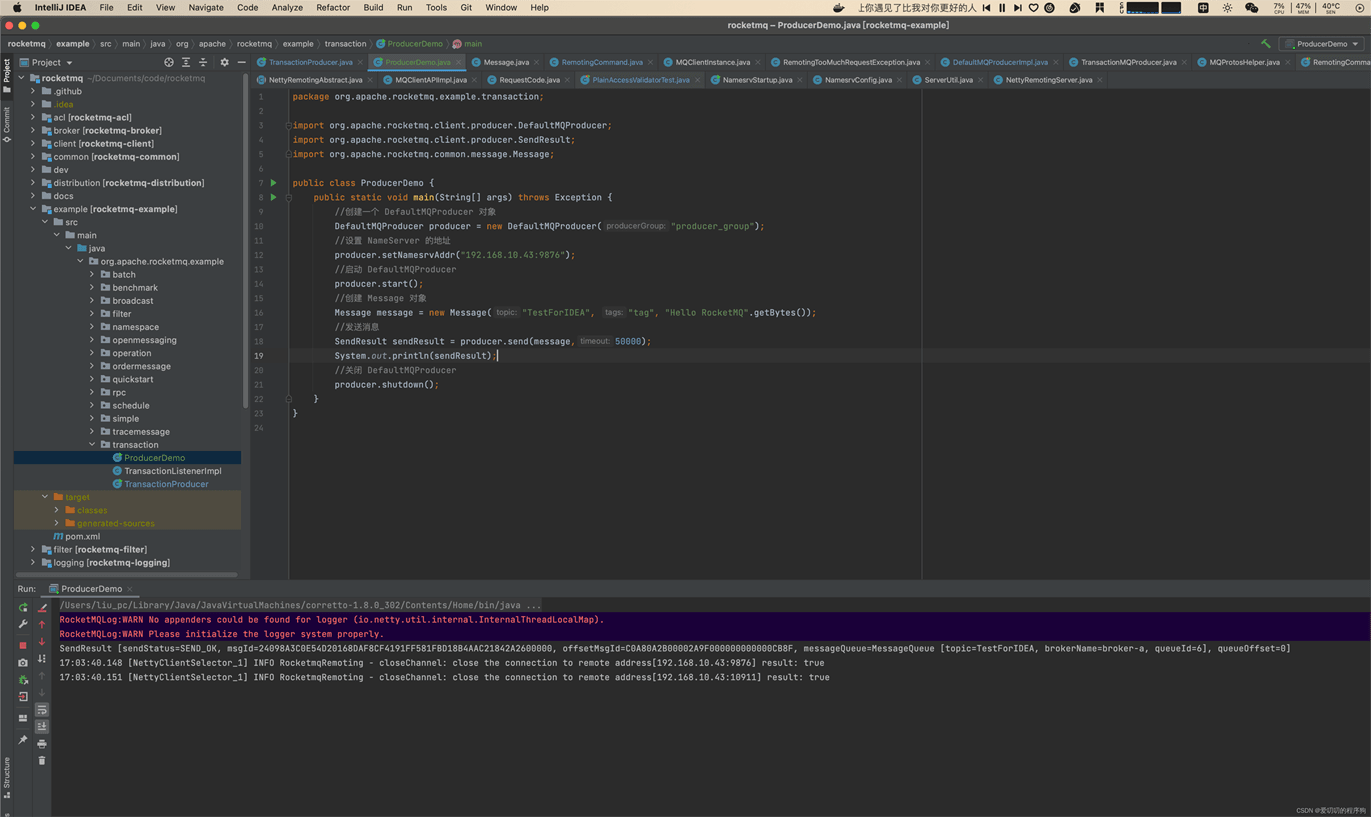Screen dimensions: 1371x817
Task: Click the Collapse All icon in Project panel
Action: click(x=203, y=62)
